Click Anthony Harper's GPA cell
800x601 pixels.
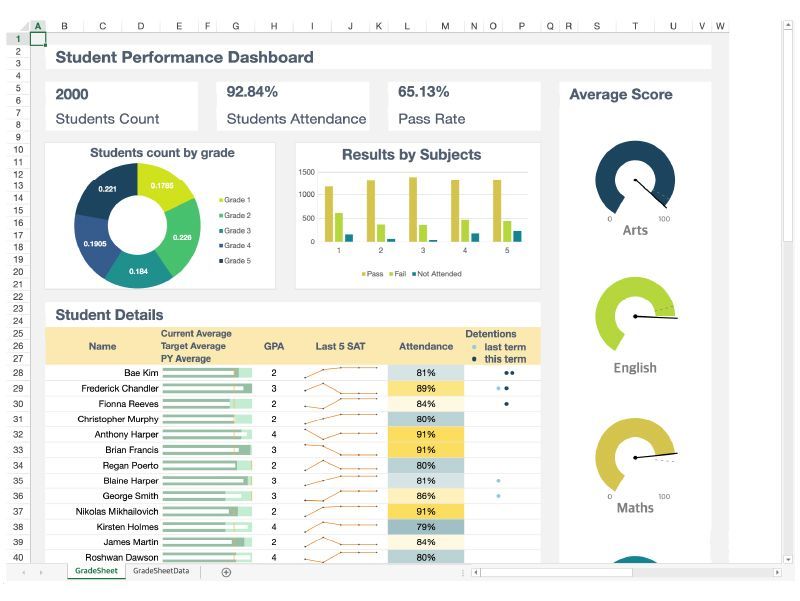274,434
